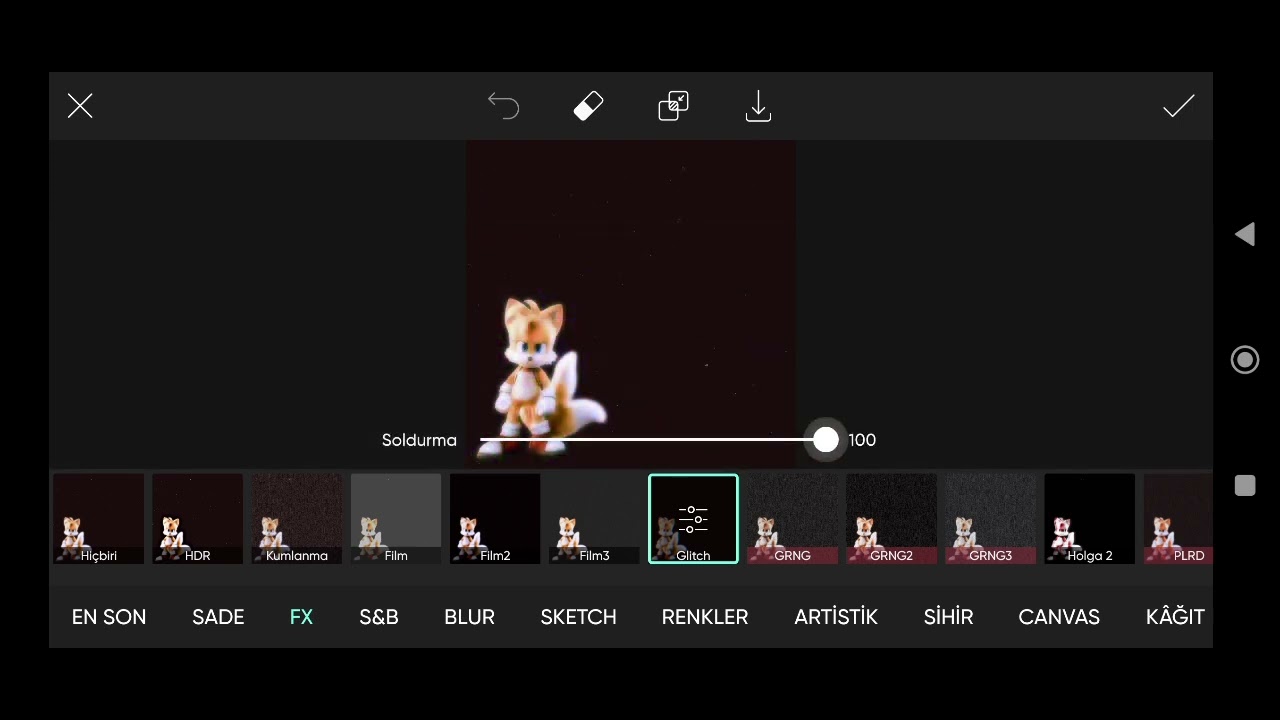1280x720 pixels.
Task: Choose the Film3 filter
Action: pyautogui.click(x=594, y=519)
